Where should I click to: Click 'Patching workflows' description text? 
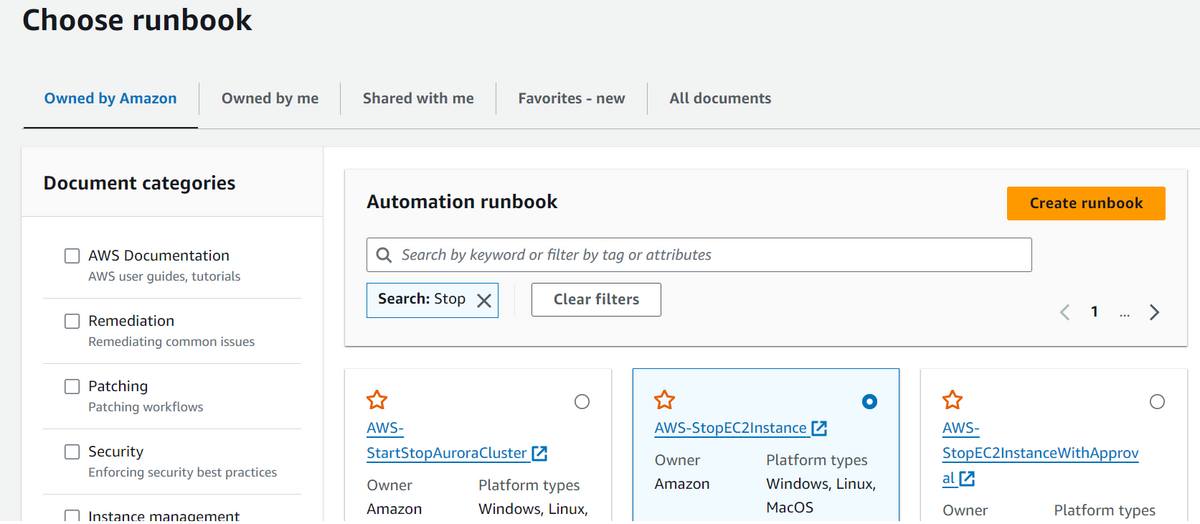pyautogui.click(x=146, y=407)
